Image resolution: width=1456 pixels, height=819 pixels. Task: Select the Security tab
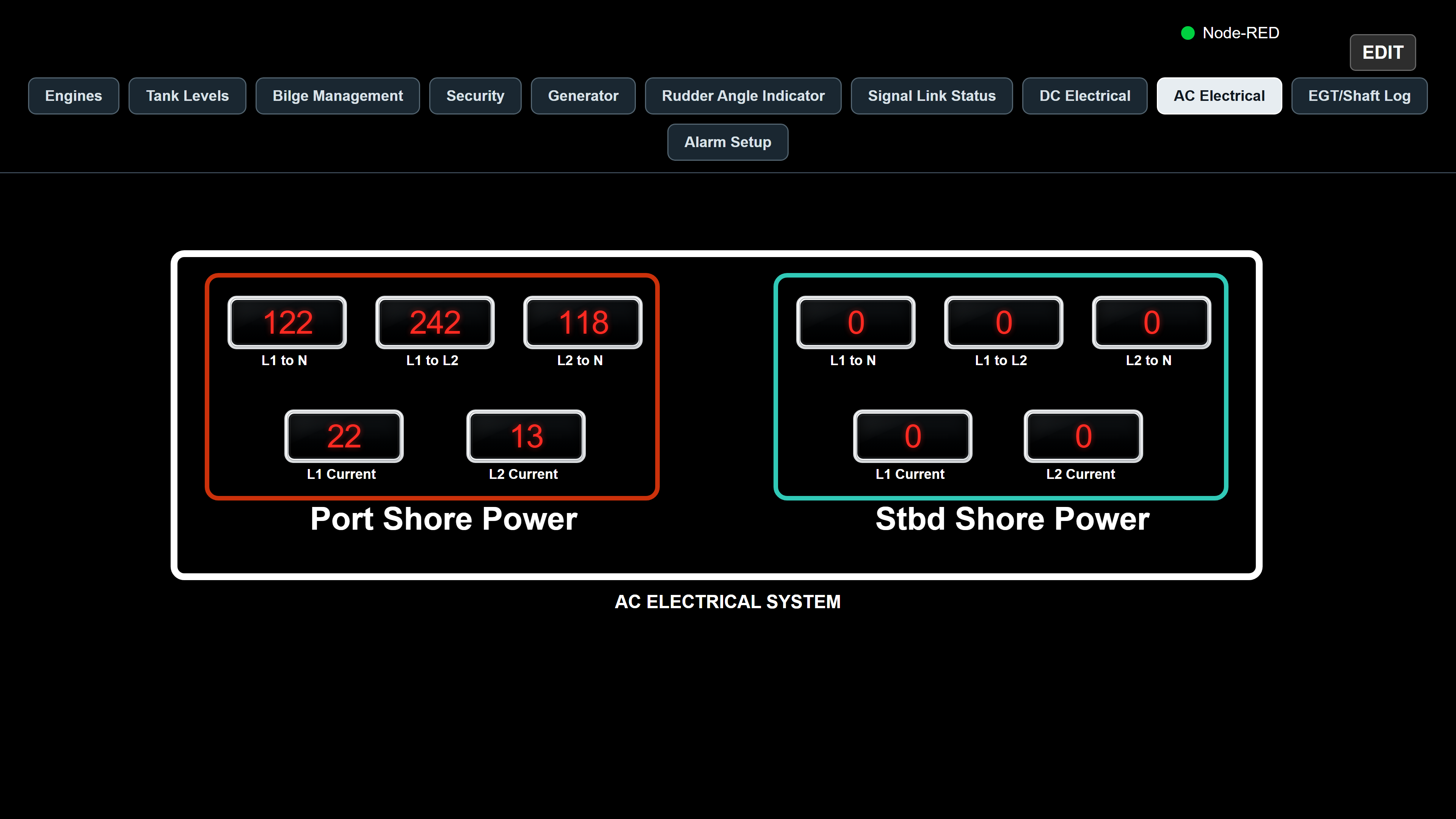coord(475,96)
